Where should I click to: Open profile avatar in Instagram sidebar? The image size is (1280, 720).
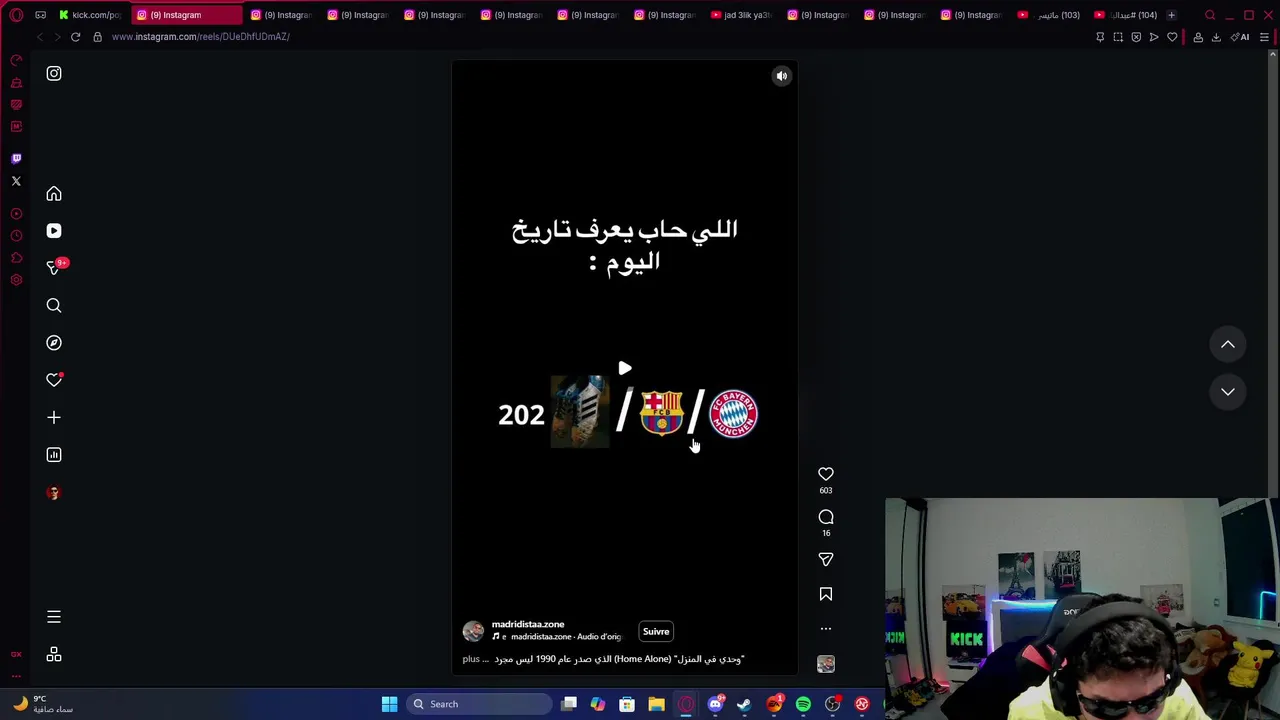pyautogui.click(x=54, y=493)
